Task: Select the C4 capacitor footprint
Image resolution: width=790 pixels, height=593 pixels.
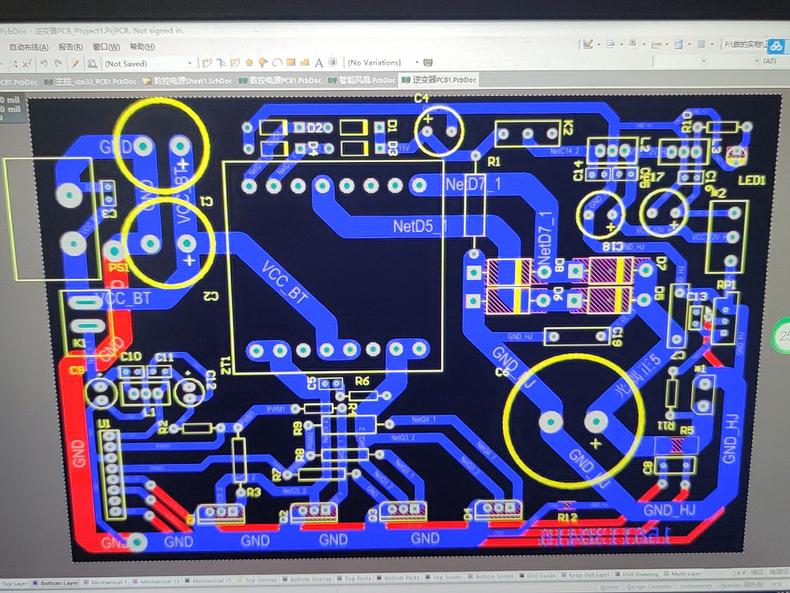Action: pos(439,131)
